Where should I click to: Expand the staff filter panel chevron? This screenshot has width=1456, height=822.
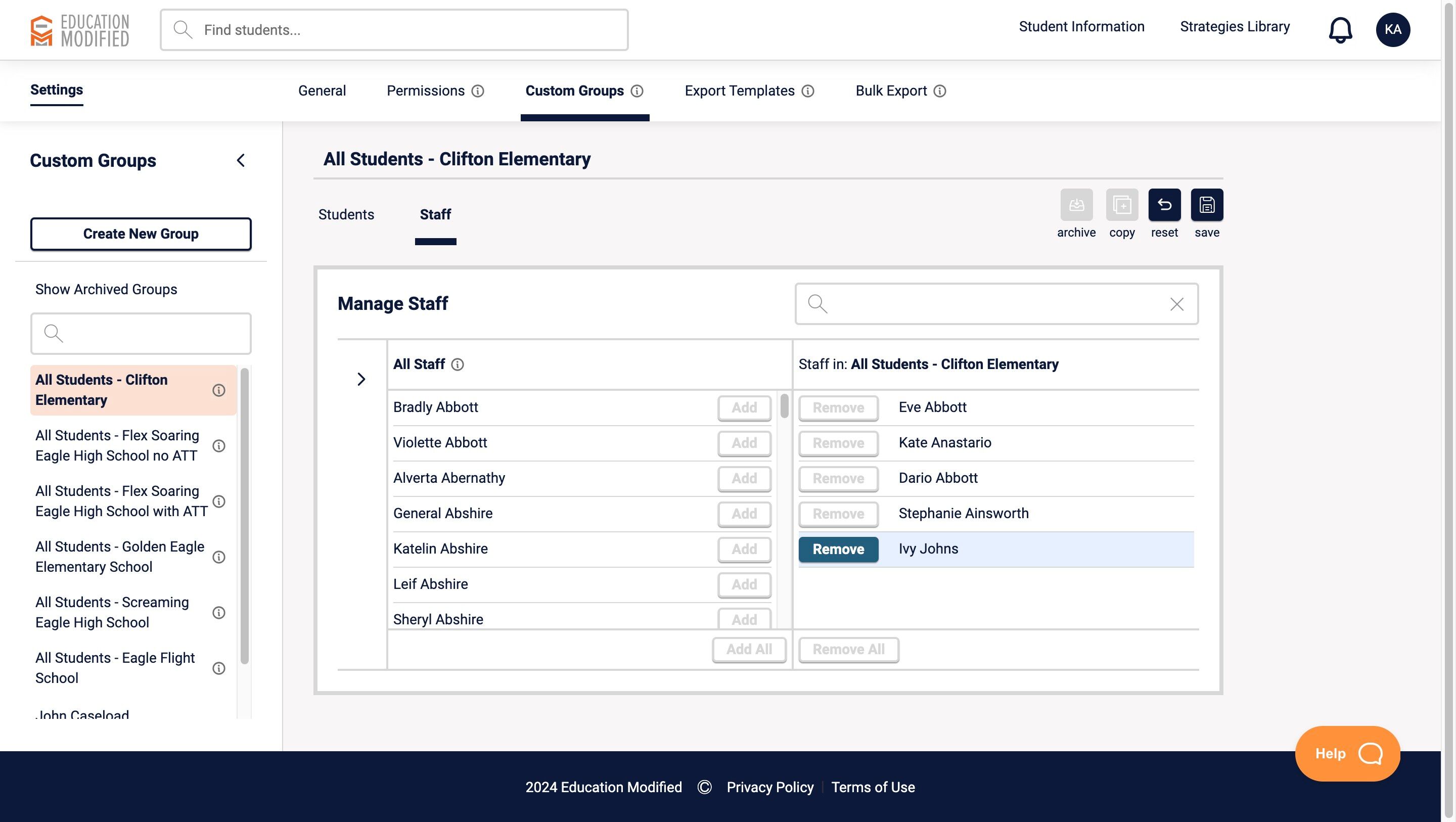pyautogui.click(x=361, y=379)
